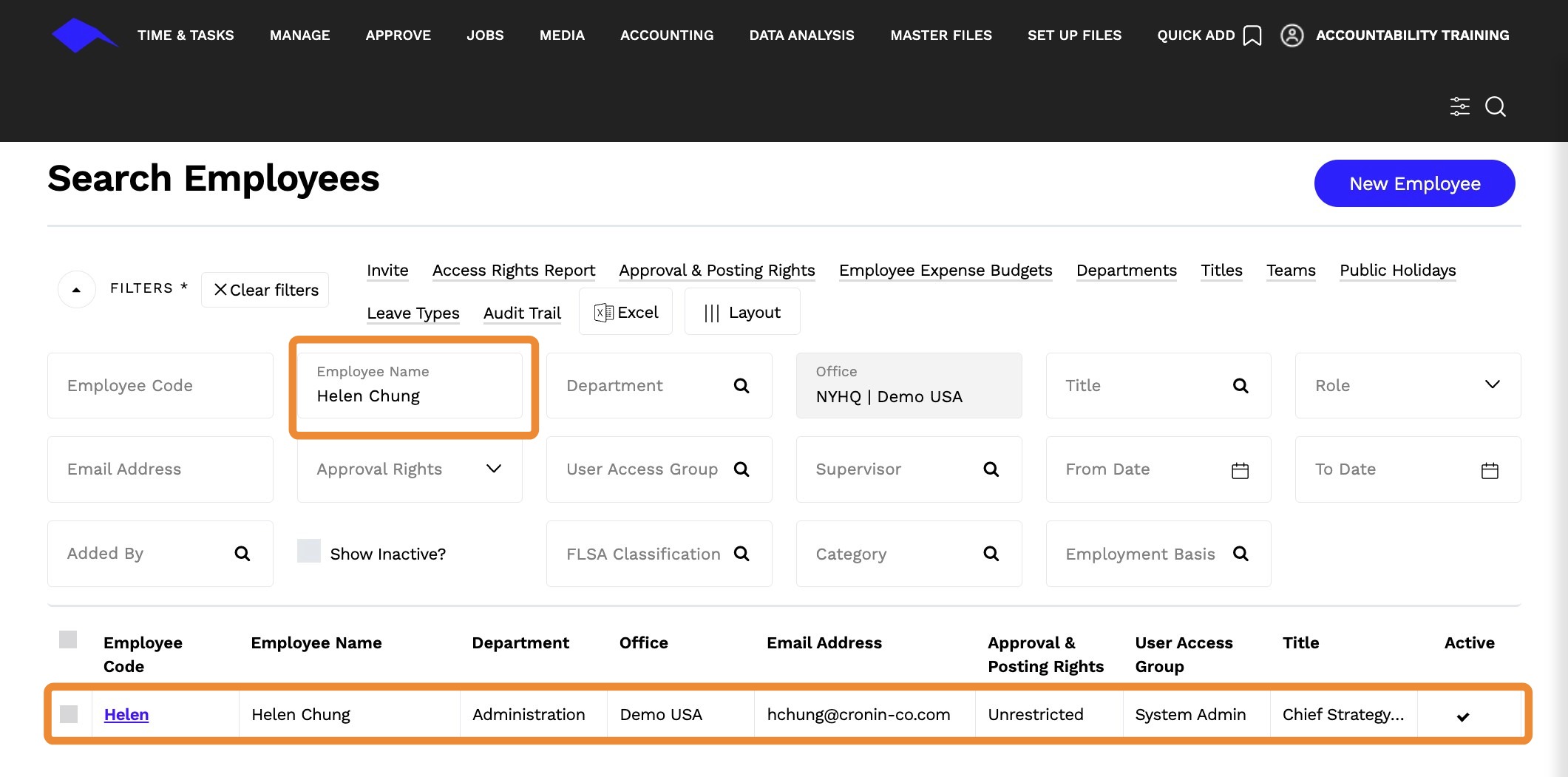Expand the Role dropdown
This screenshot has width=1568, height=777.
(x=1492, y=384)
